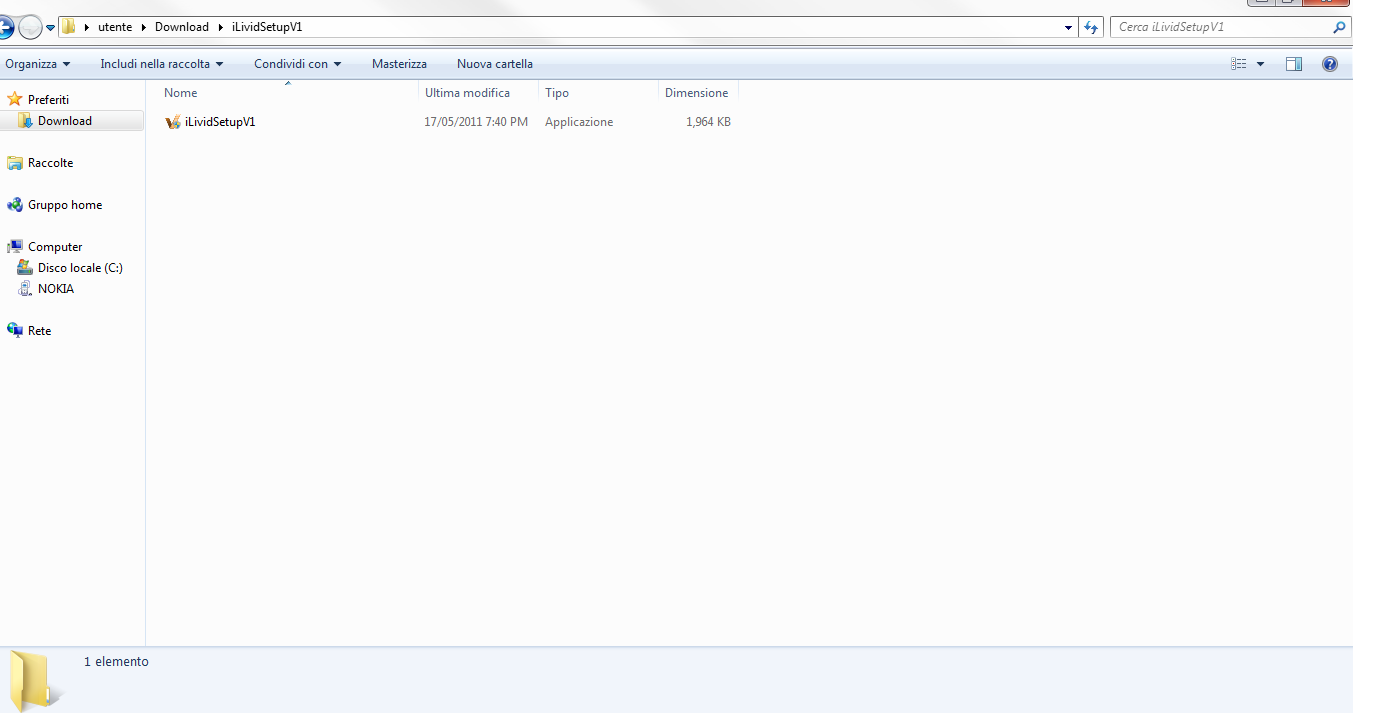Viewport: 1397px width, 713px height.
Task: Click the iLividSetupV1 application icon
Action: (x=173, y=122)
